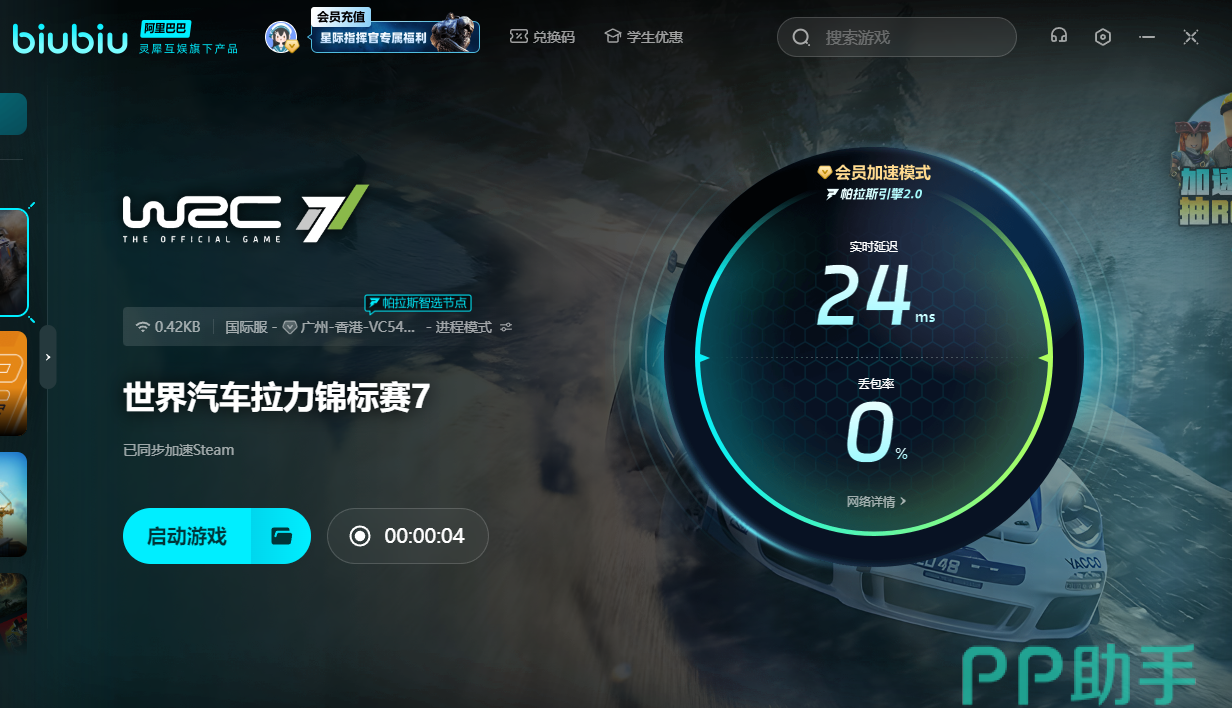Click the node switch sliders icon after 进程模式
This screenshot has width=1232, height=708.
(506, 327)
